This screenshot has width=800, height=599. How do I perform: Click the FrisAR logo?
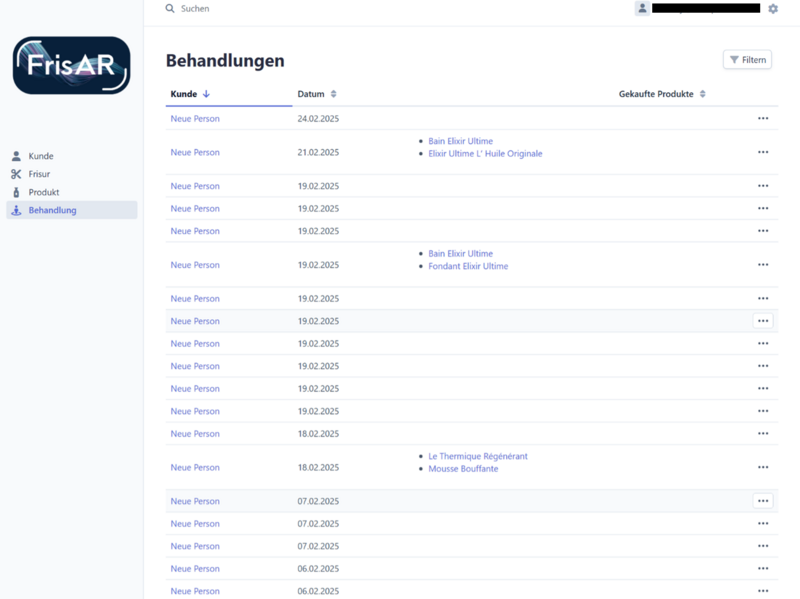tap(71, 66)
